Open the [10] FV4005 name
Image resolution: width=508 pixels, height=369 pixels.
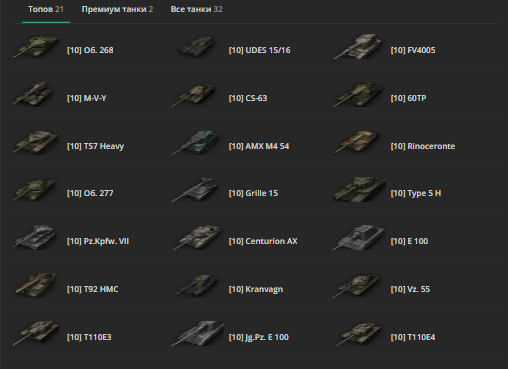pyautogui.click(x=413, y=50)
